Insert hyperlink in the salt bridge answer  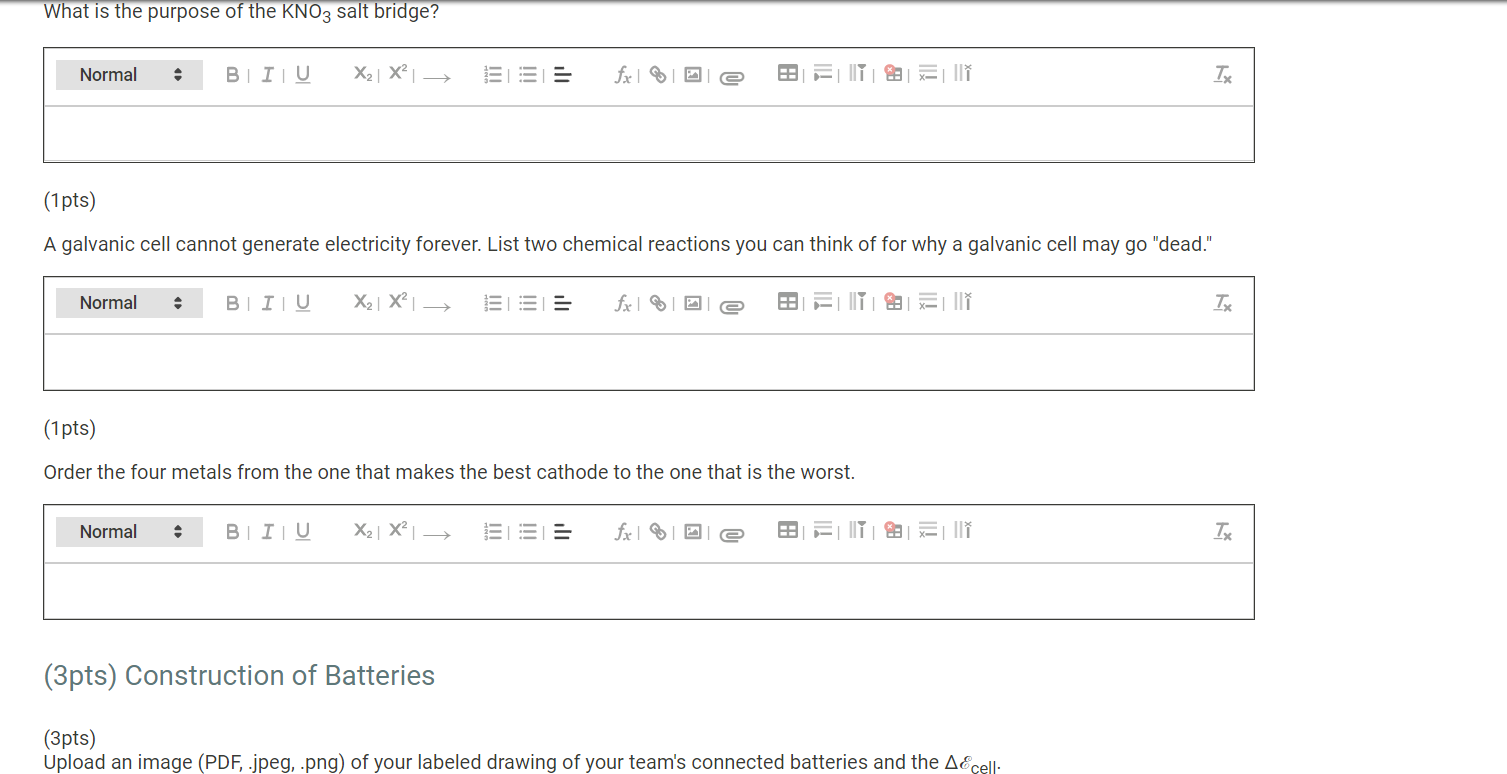tap(658, 75)
